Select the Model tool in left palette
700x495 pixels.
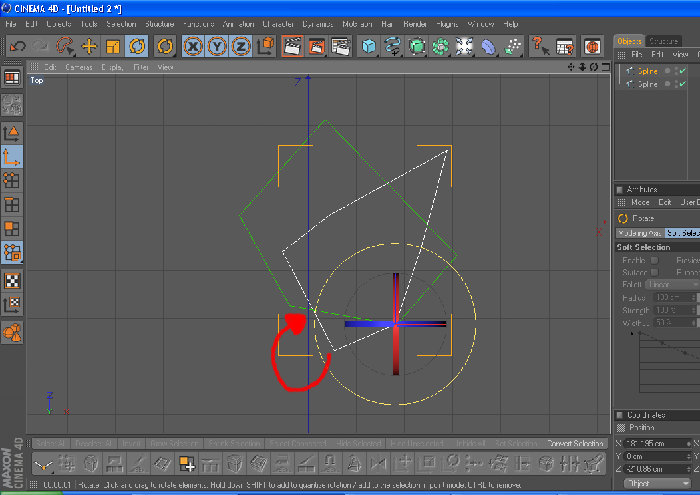(x=12, y=133)
